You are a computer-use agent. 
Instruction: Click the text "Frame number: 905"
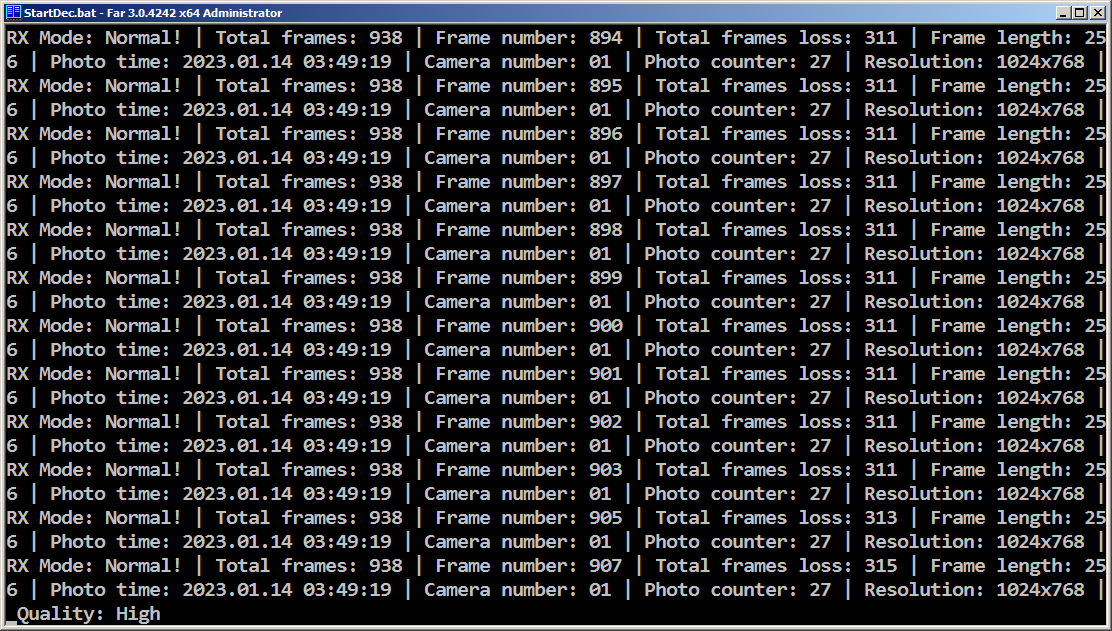pyautogui.click(x=528, y=518)
